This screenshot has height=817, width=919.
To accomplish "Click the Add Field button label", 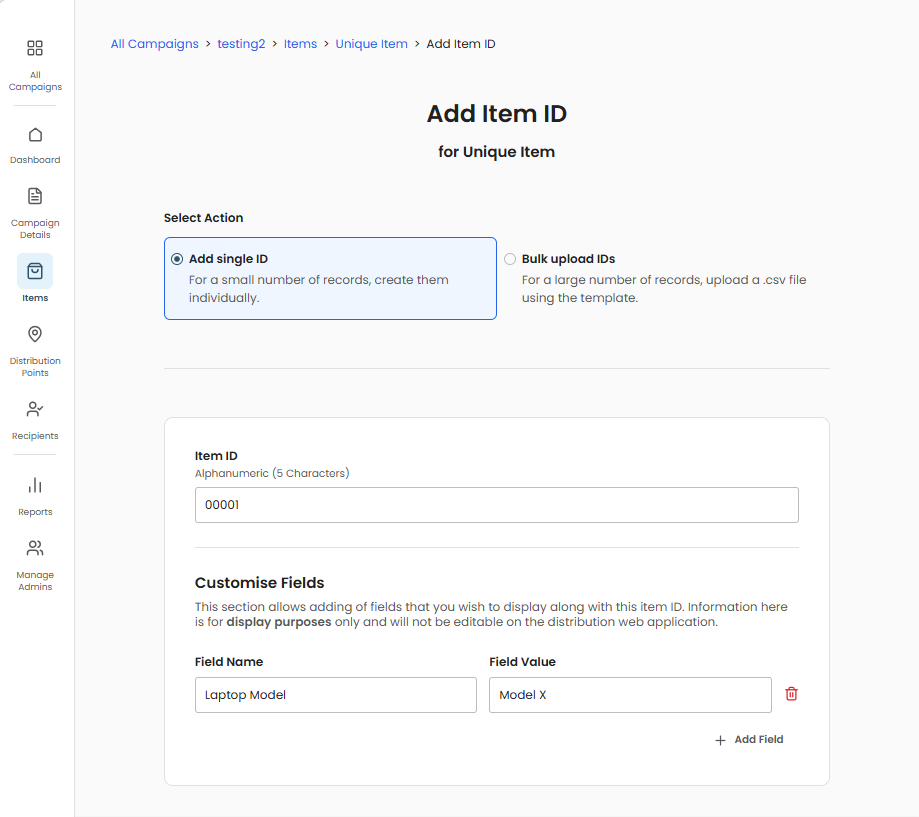I will point(759,740).
